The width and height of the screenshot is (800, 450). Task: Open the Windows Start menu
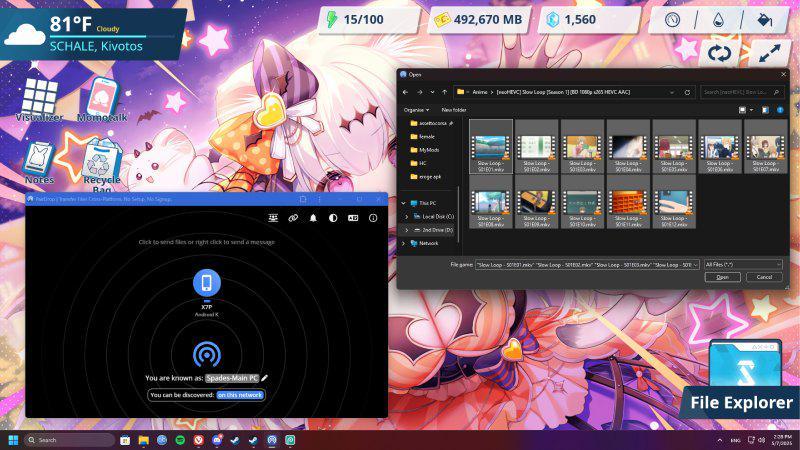tap(14, 440)
